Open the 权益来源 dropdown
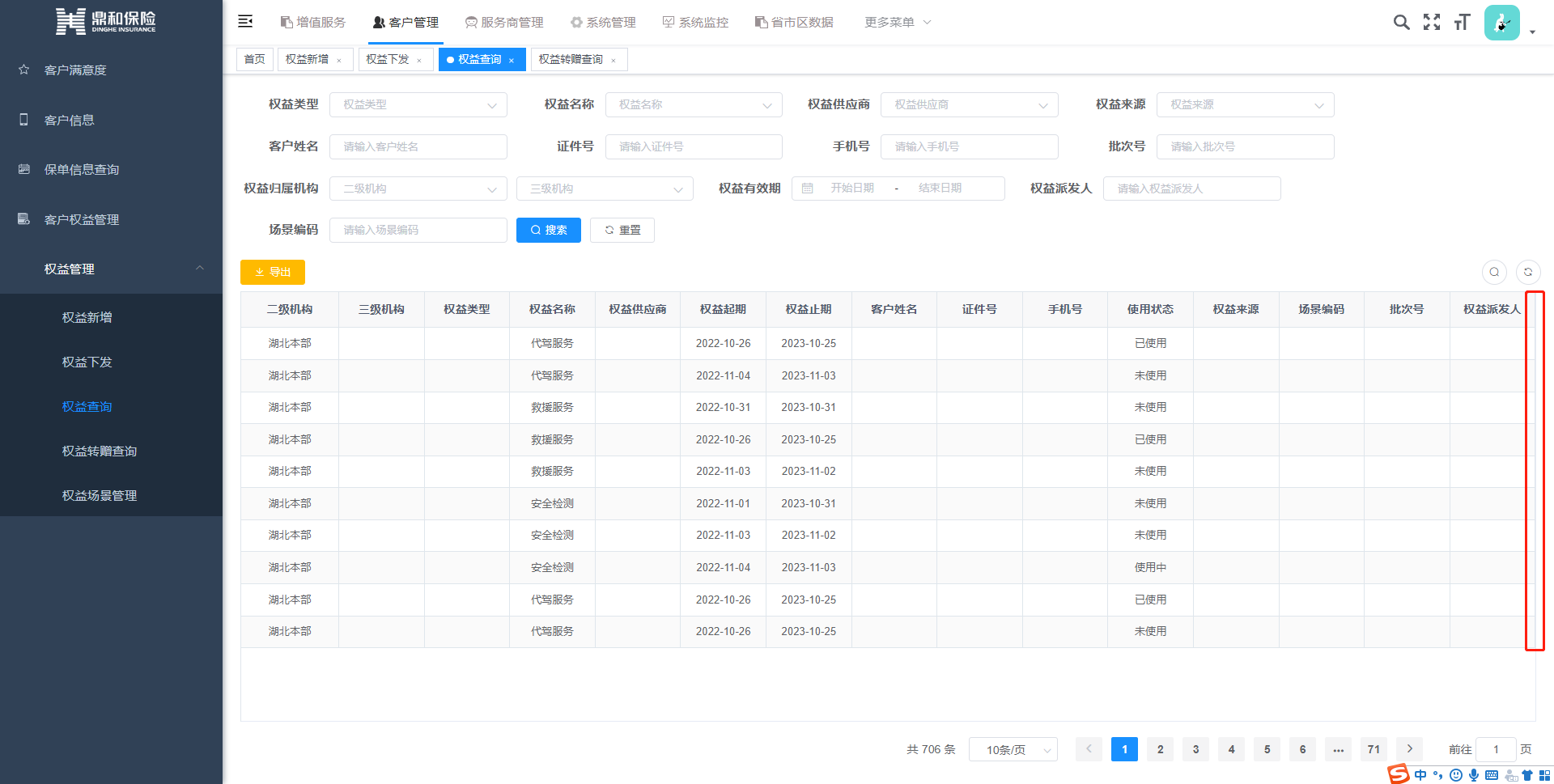 pos(1246,105)
